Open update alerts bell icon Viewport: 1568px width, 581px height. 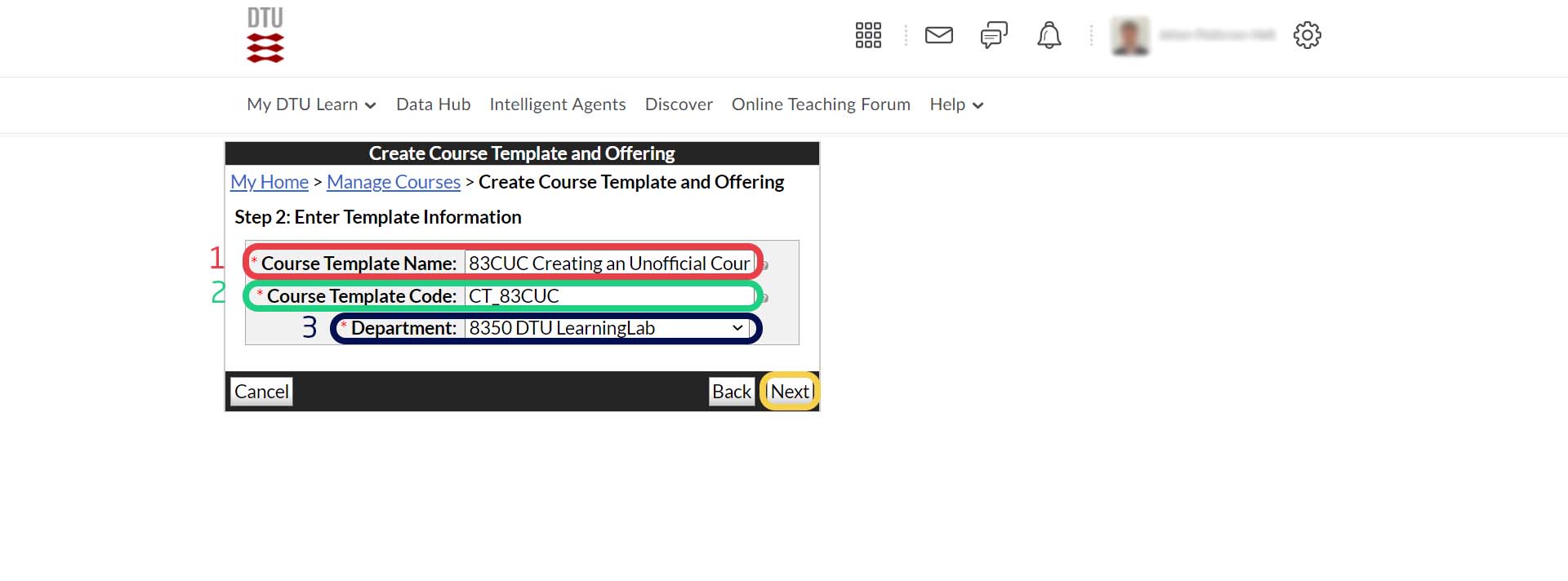(1049, 35)
